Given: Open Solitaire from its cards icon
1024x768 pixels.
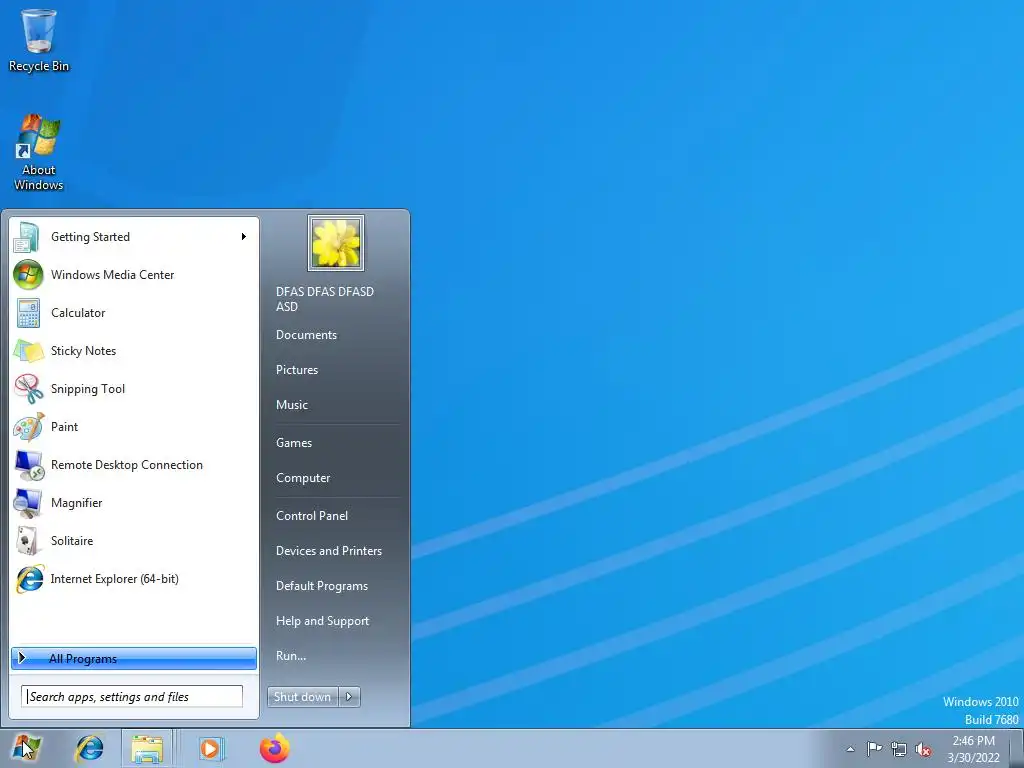Looking at the screenshot, I should point(28,541).
